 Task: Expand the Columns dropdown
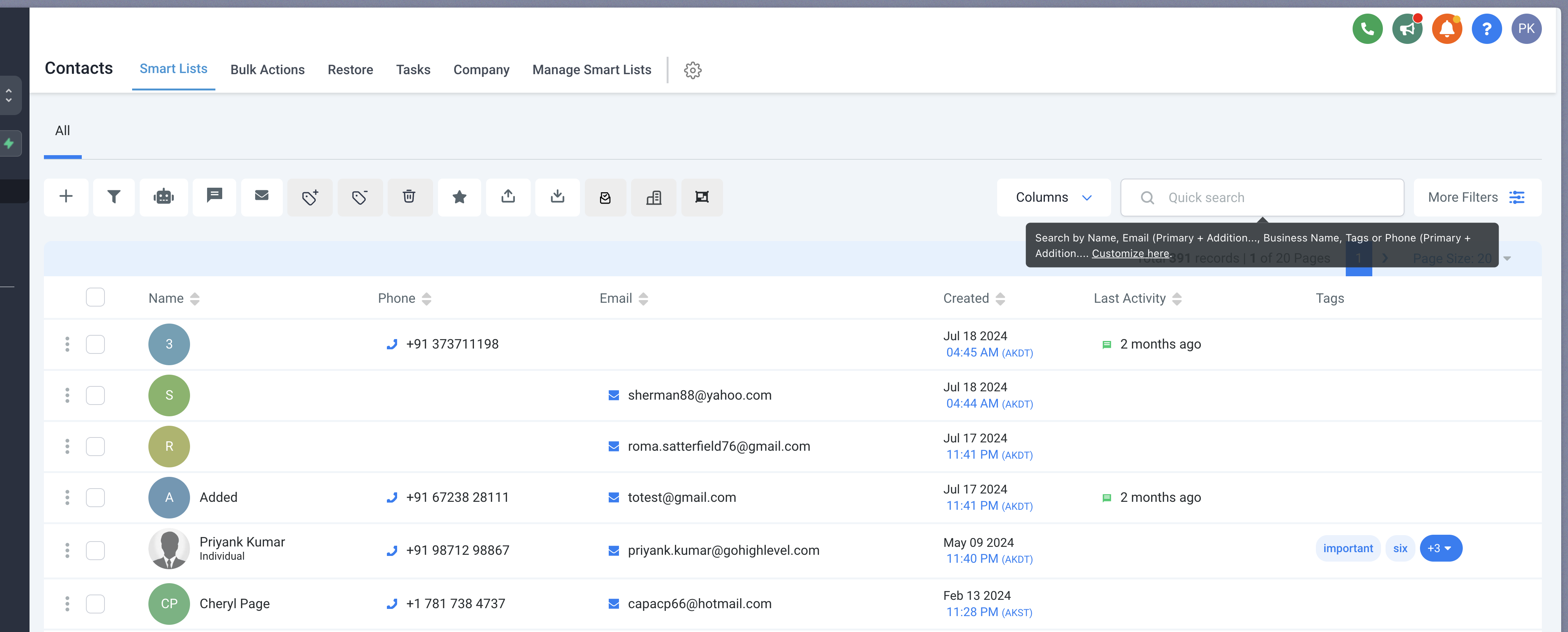click(x=1054, y=197)
